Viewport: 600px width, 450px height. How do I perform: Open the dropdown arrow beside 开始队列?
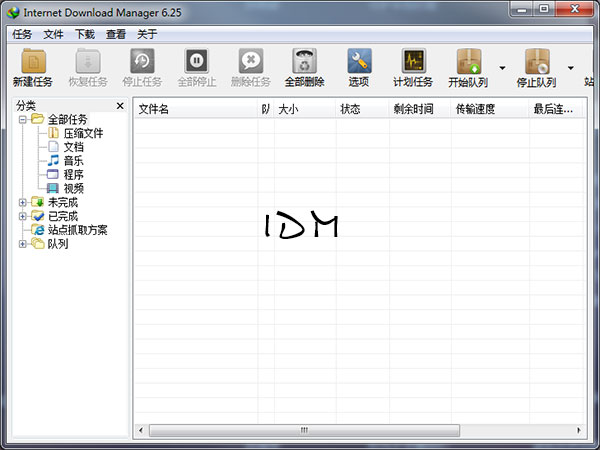[x=502, y=68]
